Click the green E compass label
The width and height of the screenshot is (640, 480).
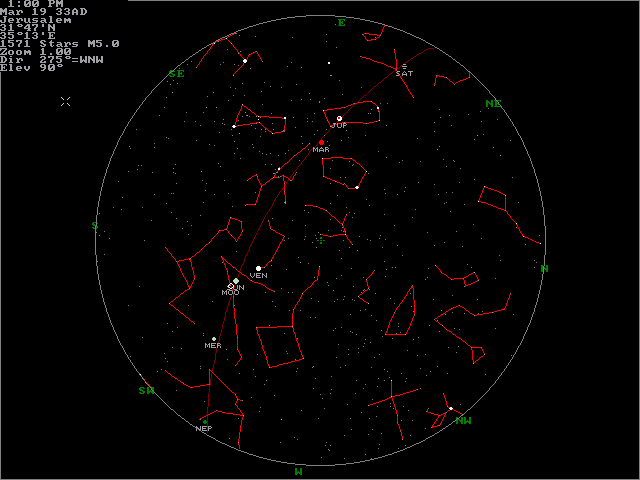pos(341,22)
